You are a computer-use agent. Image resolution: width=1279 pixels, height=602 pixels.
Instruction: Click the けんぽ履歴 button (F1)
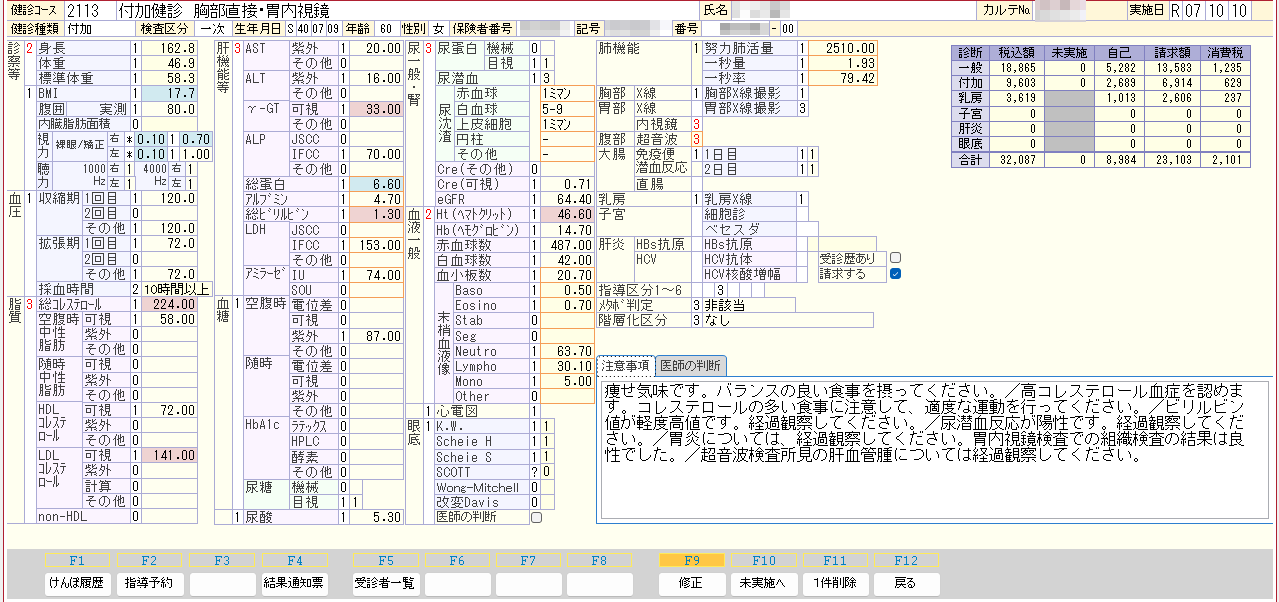click(77, 583)
